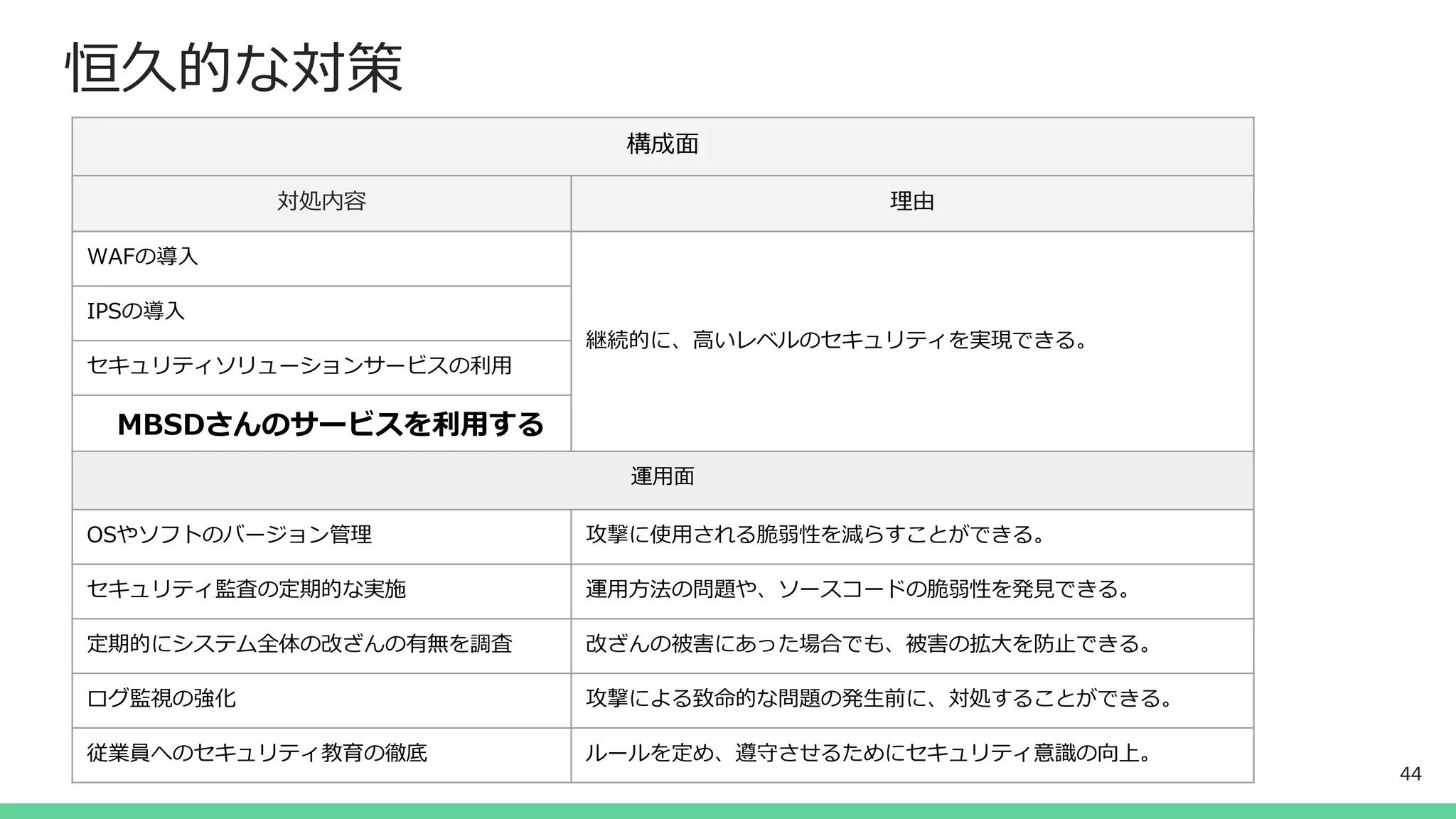1456x819 pixels.
Task: Click the 攻撃による致命的な問題 cell
Action: 912,700
